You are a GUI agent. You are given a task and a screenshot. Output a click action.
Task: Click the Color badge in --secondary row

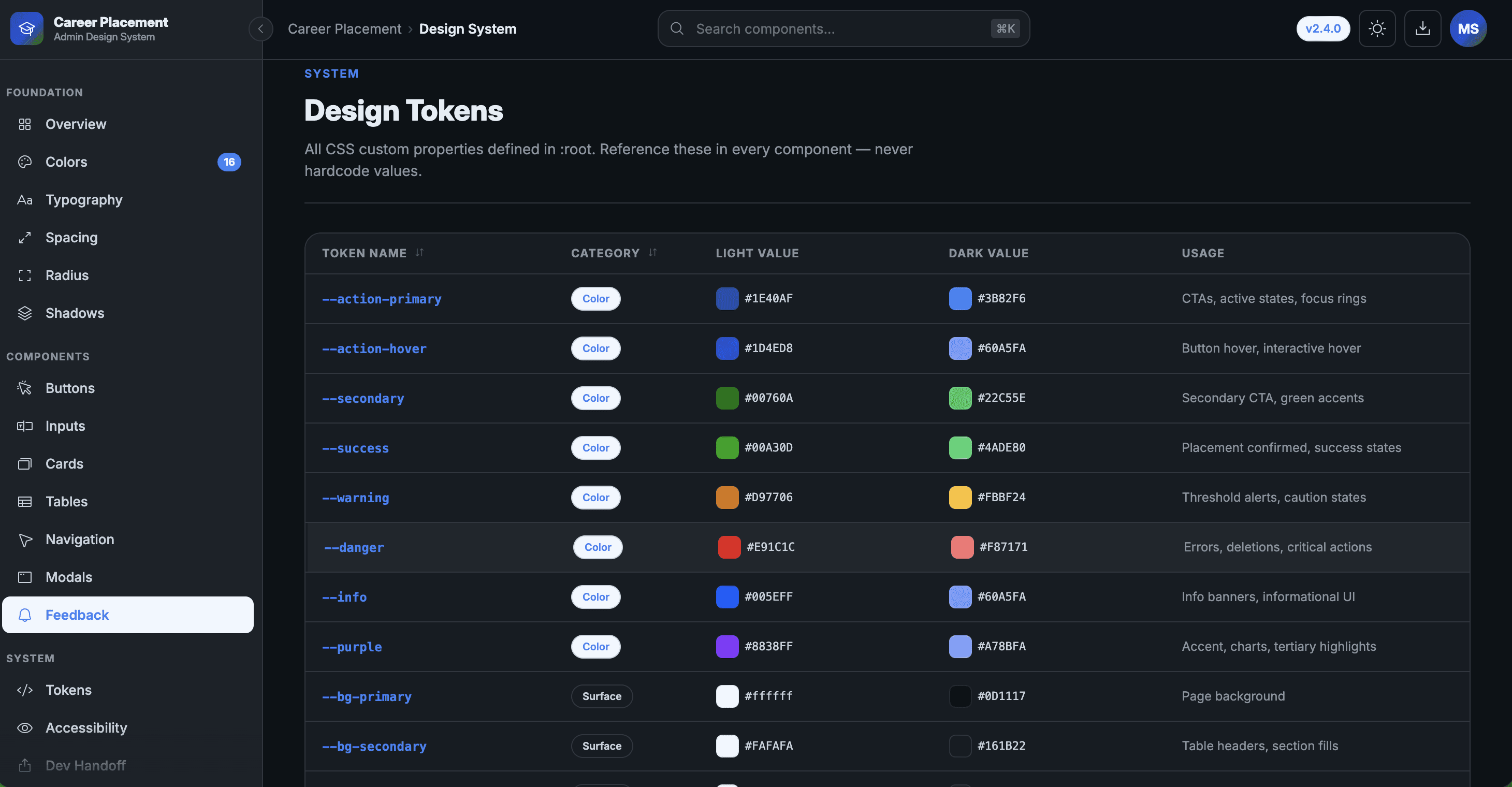click(596, 398)
